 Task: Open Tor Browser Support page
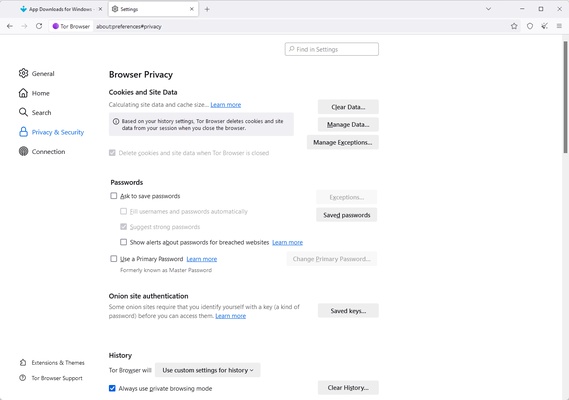(x=51, y=378)
